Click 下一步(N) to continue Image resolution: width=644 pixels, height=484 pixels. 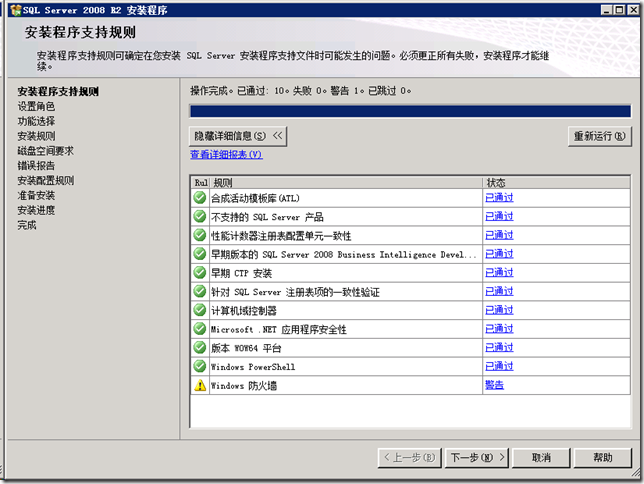(477, 458)
